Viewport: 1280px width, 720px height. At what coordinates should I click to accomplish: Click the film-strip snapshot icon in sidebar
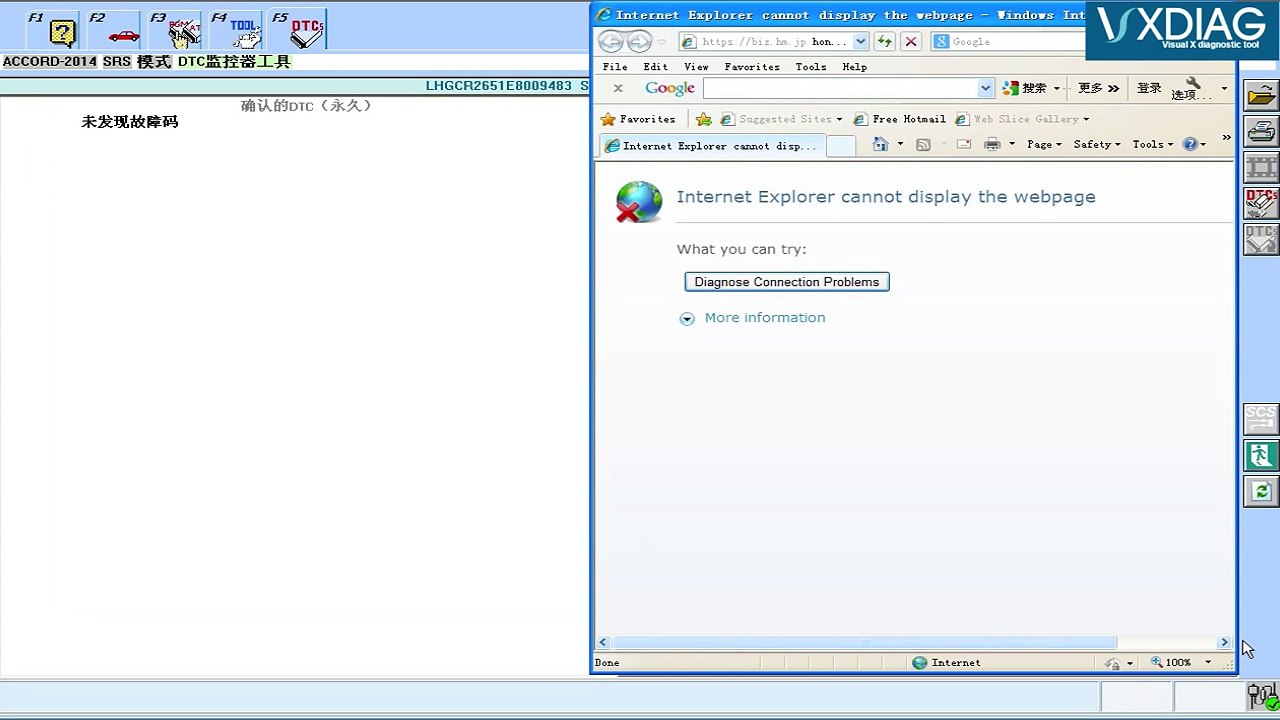coord(1261,167)
